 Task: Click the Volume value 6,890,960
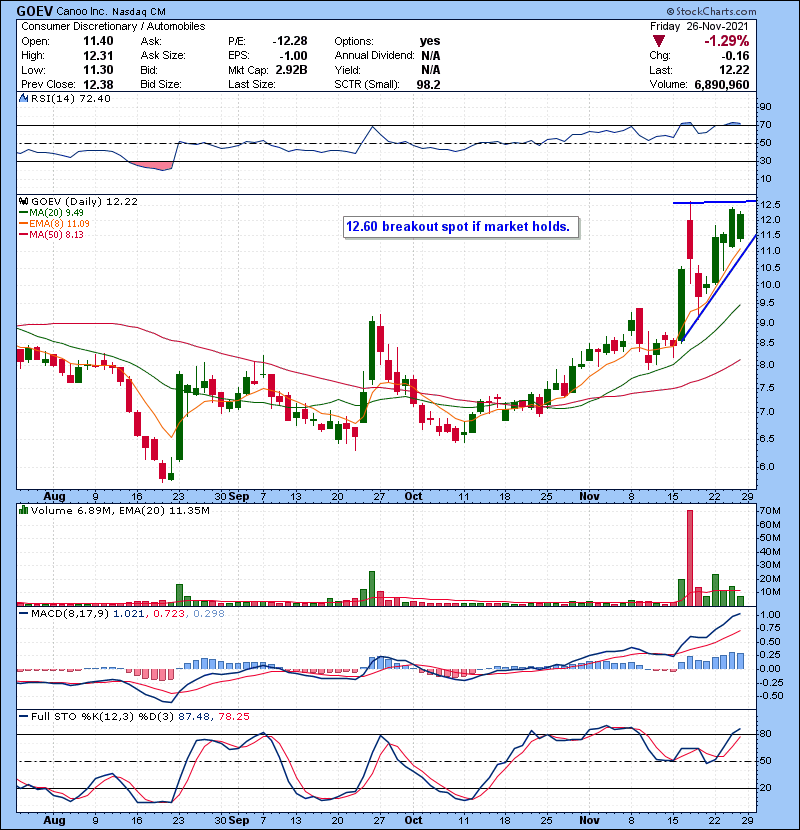coord(722,85)
